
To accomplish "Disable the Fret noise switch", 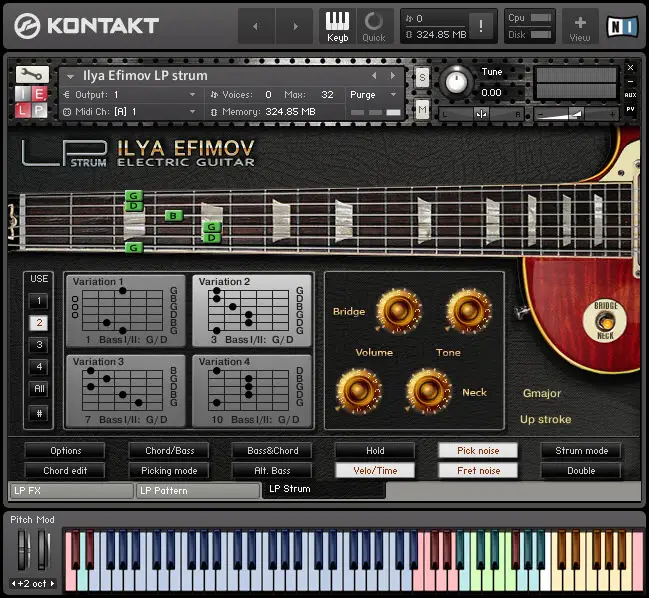I will [478, 471].
